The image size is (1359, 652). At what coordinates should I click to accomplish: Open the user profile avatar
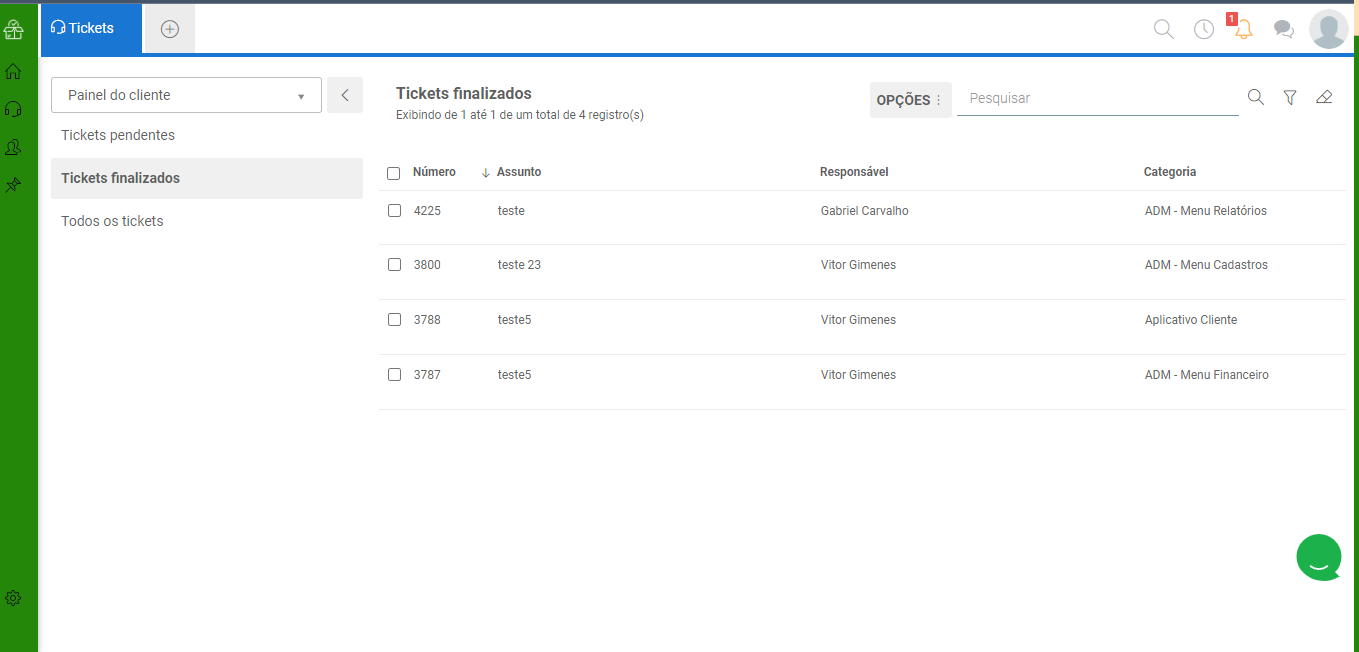pos(1328,29)
